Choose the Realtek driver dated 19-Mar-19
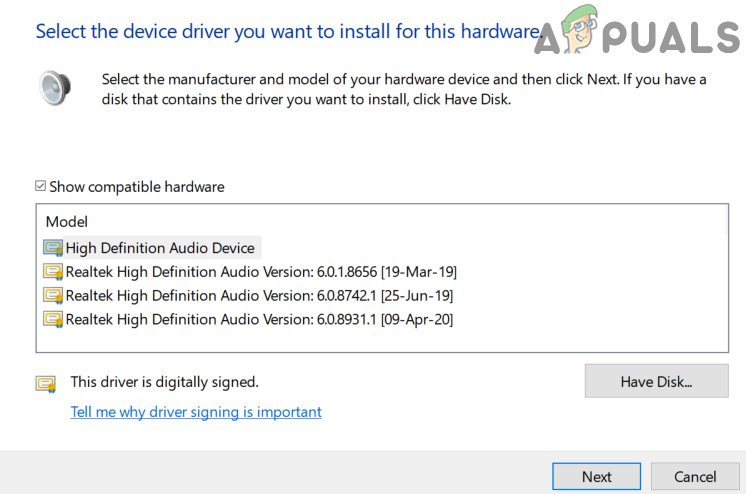This screenshot has width=746, height=494. (x=261, y=272)
